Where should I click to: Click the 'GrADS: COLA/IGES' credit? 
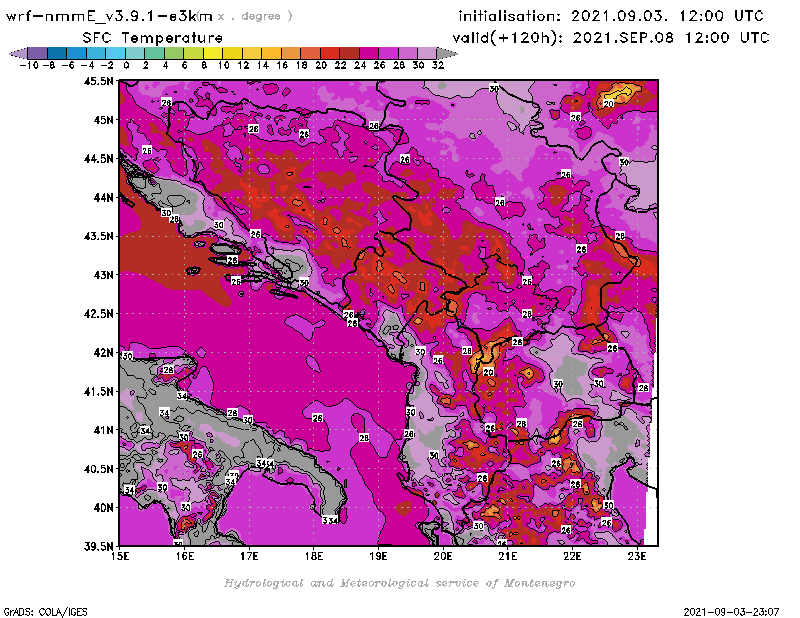tap(45, 612)
